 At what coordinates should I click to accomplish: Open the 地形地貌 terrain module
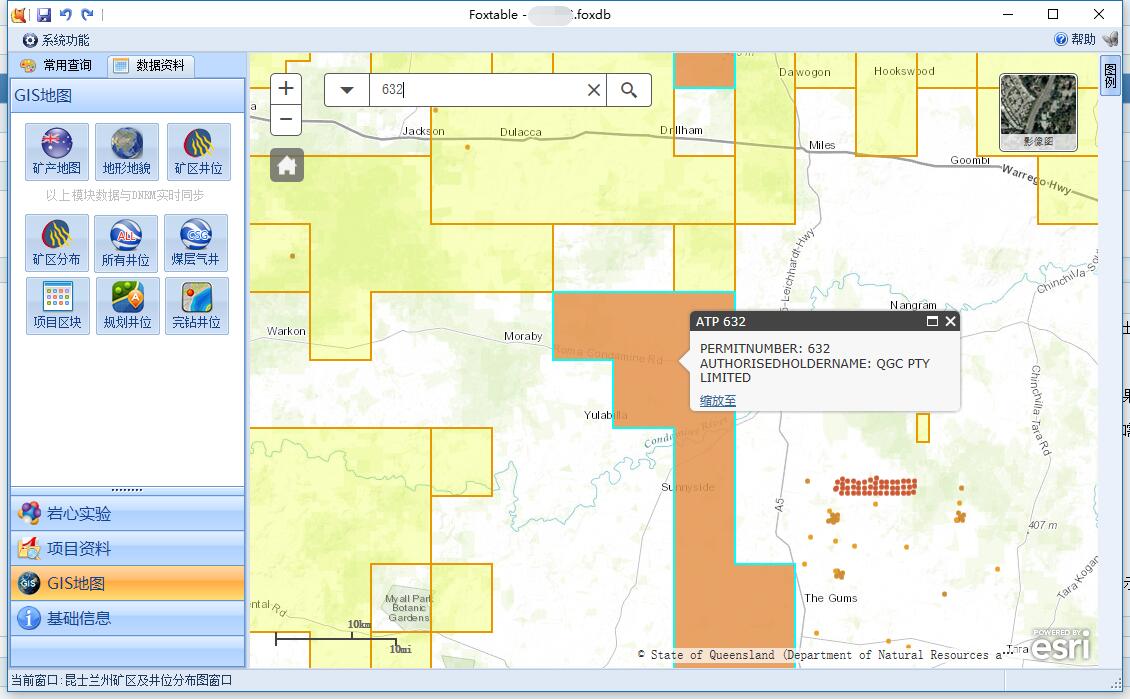(127, 151)
